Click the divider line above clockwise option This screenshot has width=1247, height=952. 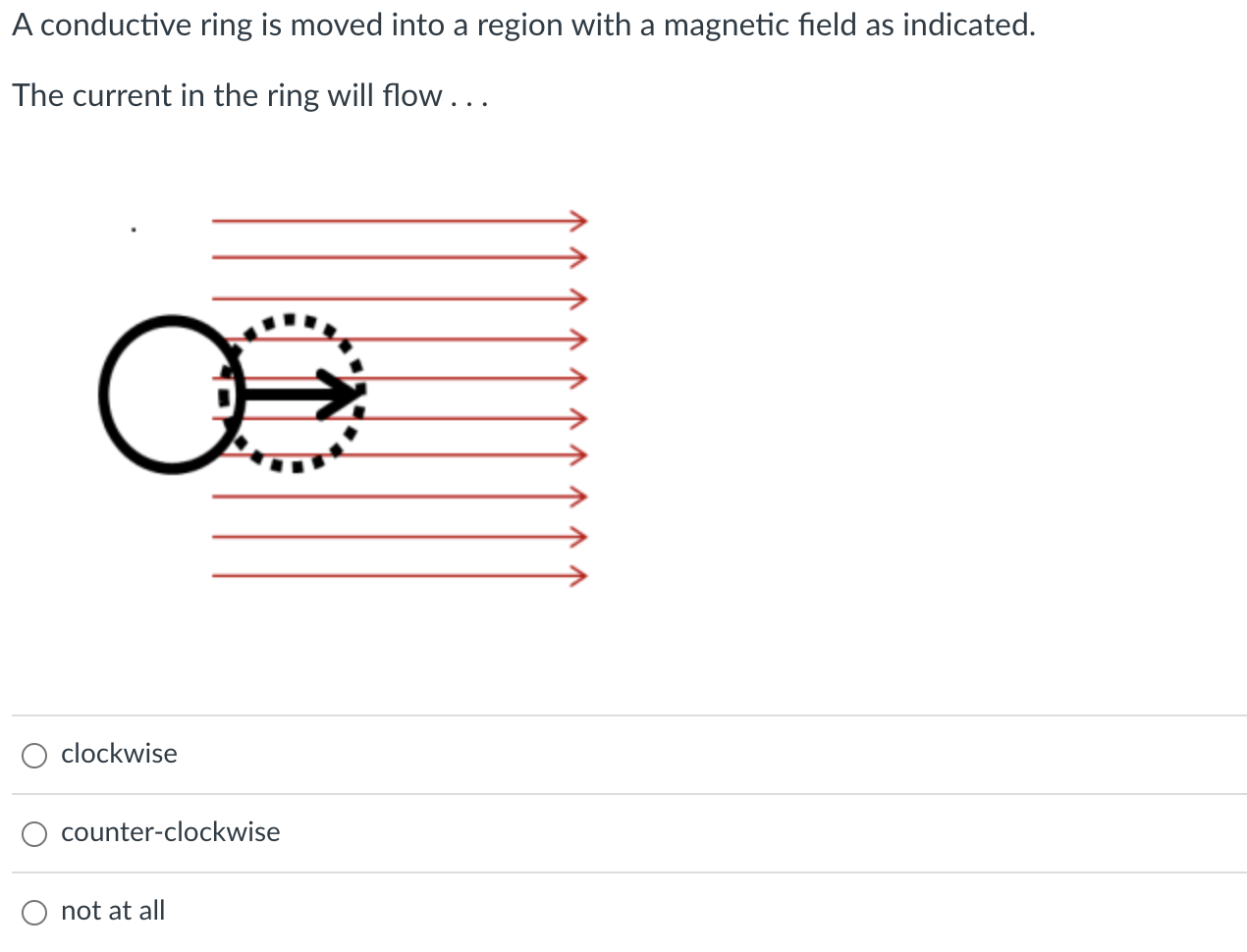coord(623,715)
